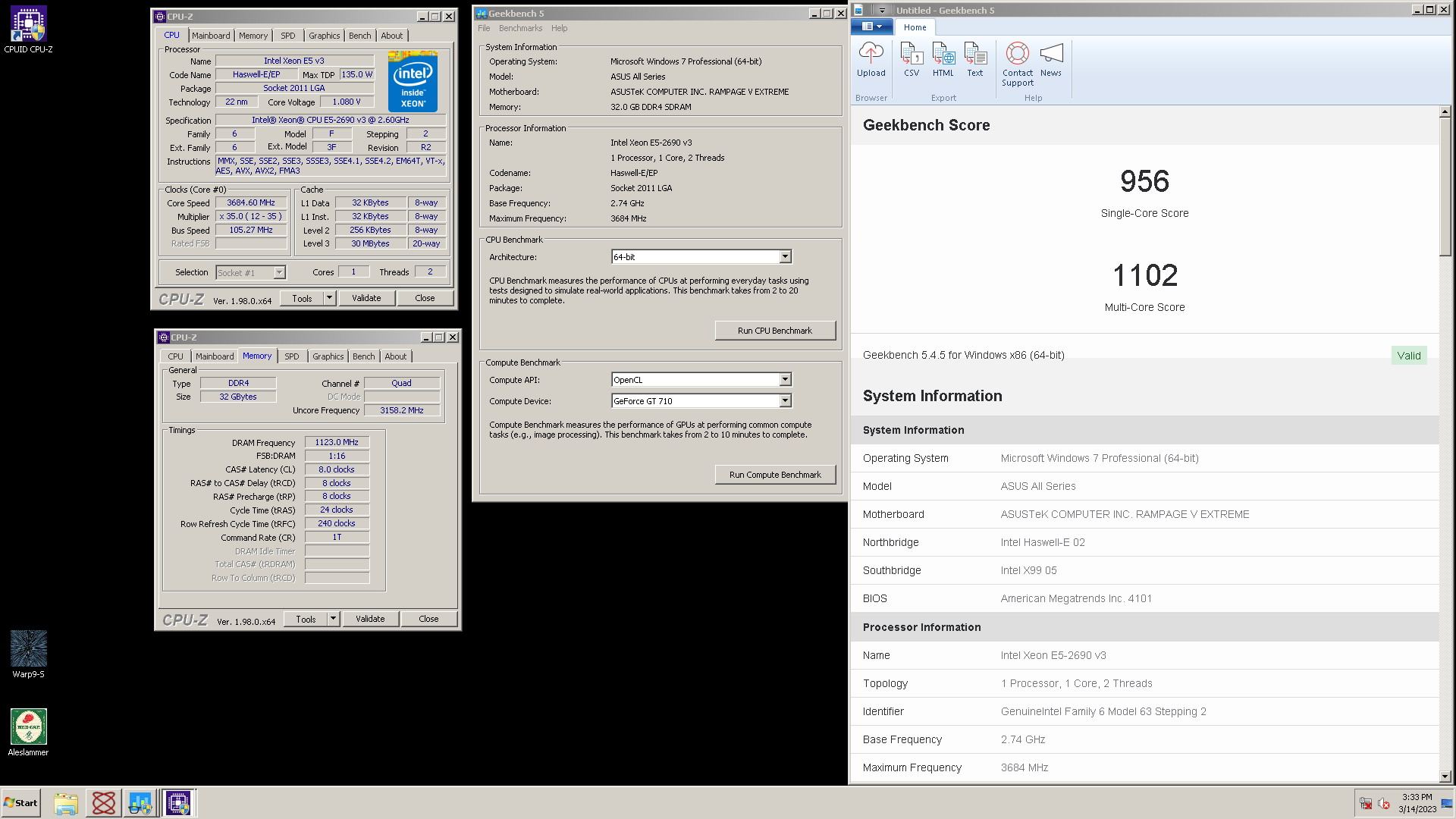Click the 'Intel Haswell-E 02' Northbridge value
This screenshot has width=1456, height=819.
(1043, 542)
